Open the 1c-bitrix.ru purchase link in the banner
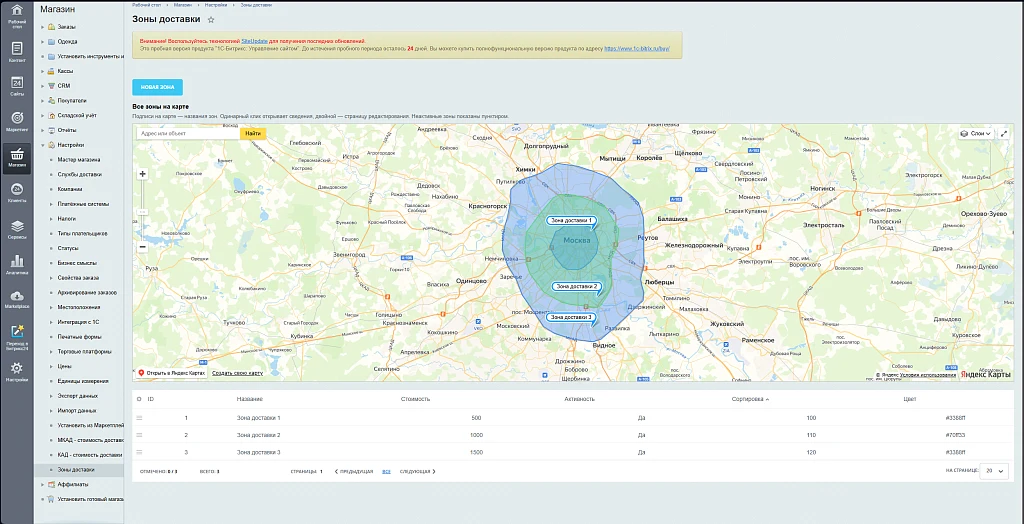Screen dimensions: 1024x524 [x=638, y=48]
